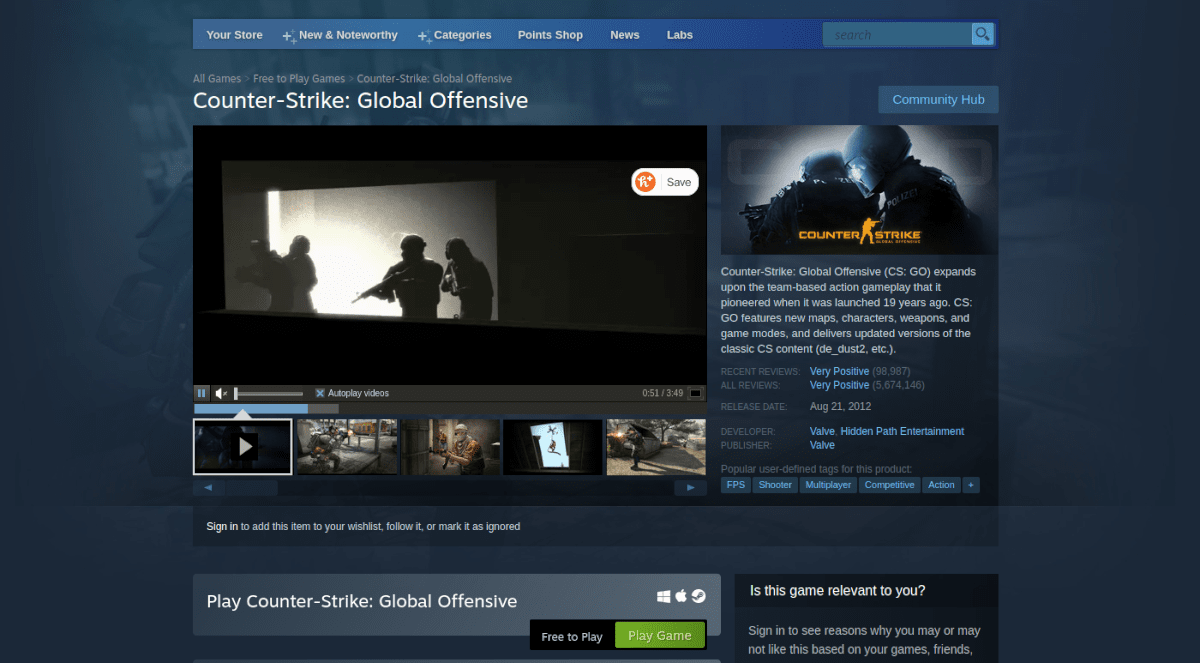The width and height of the screenshot is (1200, 663).
Task: Select the parachute jump video thumbnail
Action: 552,446
